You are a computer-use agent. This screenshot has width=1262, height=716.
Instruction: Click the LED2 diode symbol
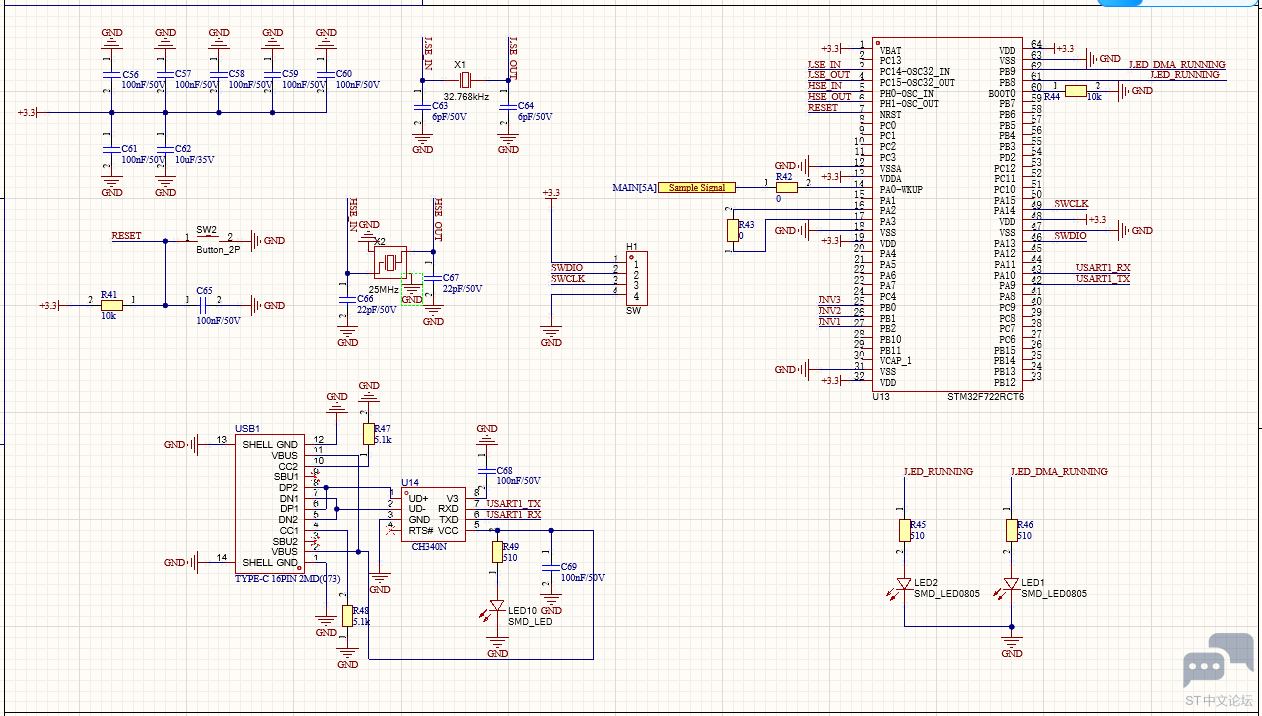click(904, 584)
